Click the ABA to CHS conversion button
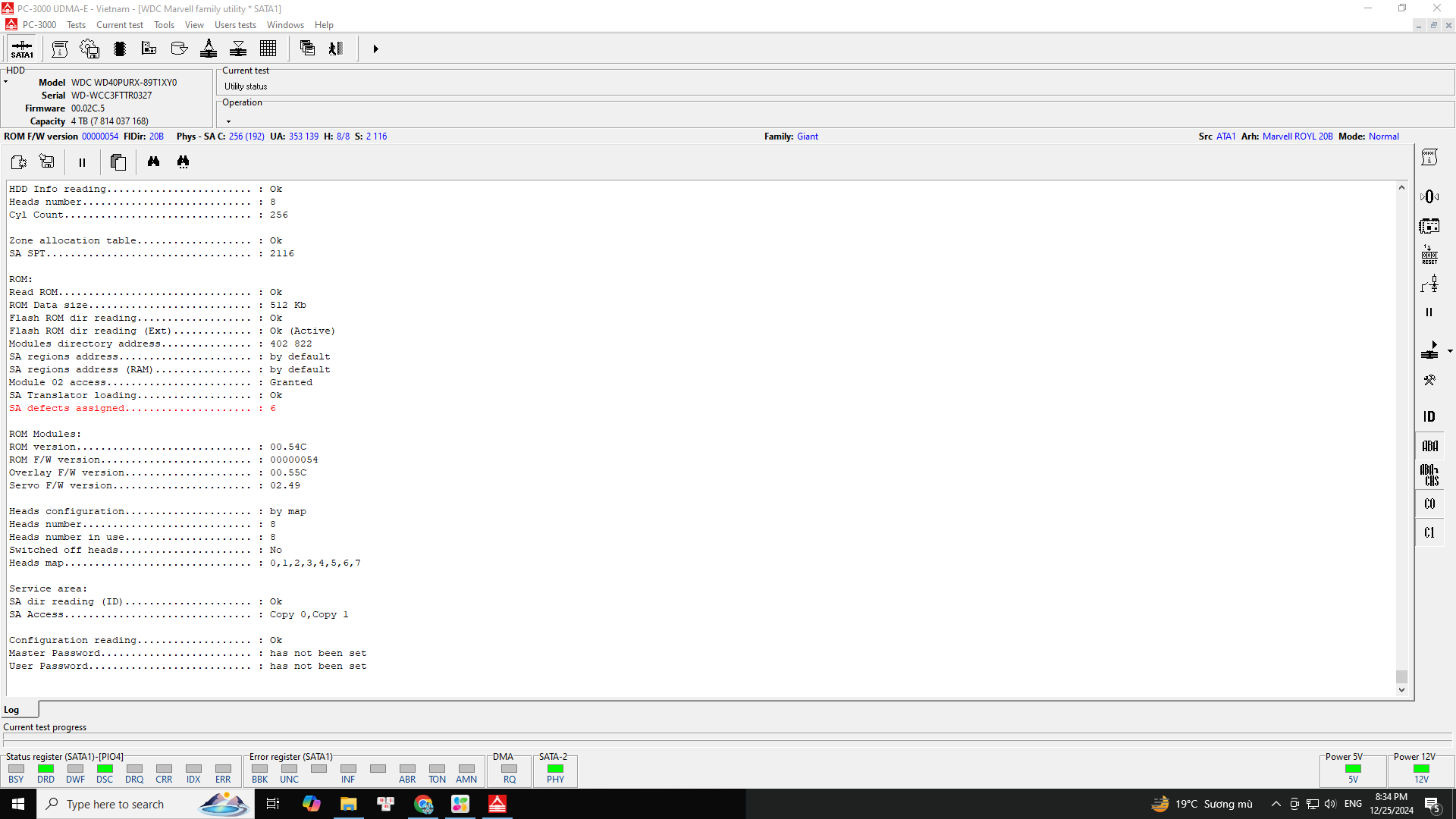This screenshot has width=1456, height=819. (1429, 475)
